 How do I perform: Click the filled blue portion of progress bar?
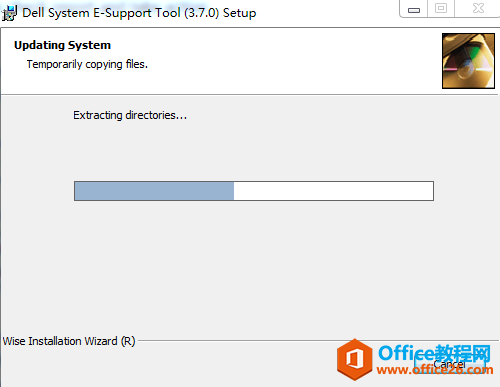[x=154, y=191]
